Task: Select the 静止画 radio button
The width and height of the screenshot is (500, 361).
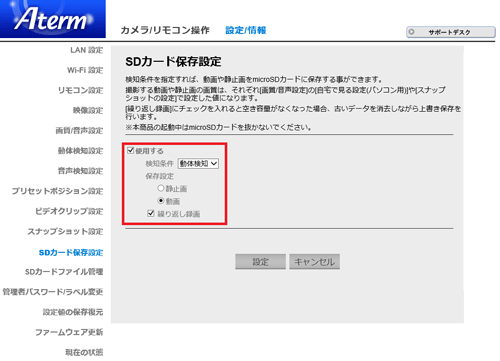Action: click(x=161, y=188)
